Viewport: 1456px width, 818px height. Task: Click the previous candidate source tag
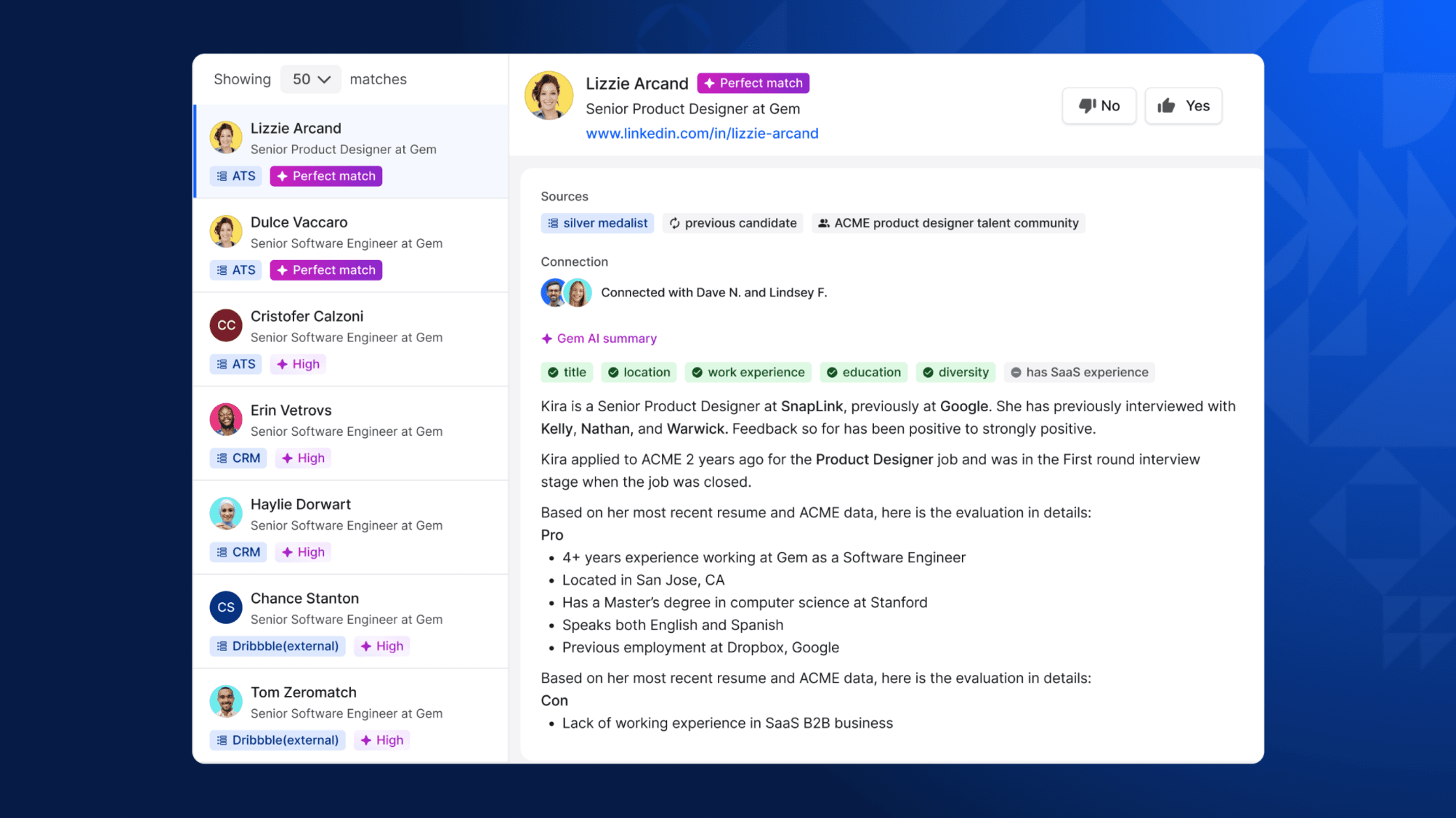732,223
